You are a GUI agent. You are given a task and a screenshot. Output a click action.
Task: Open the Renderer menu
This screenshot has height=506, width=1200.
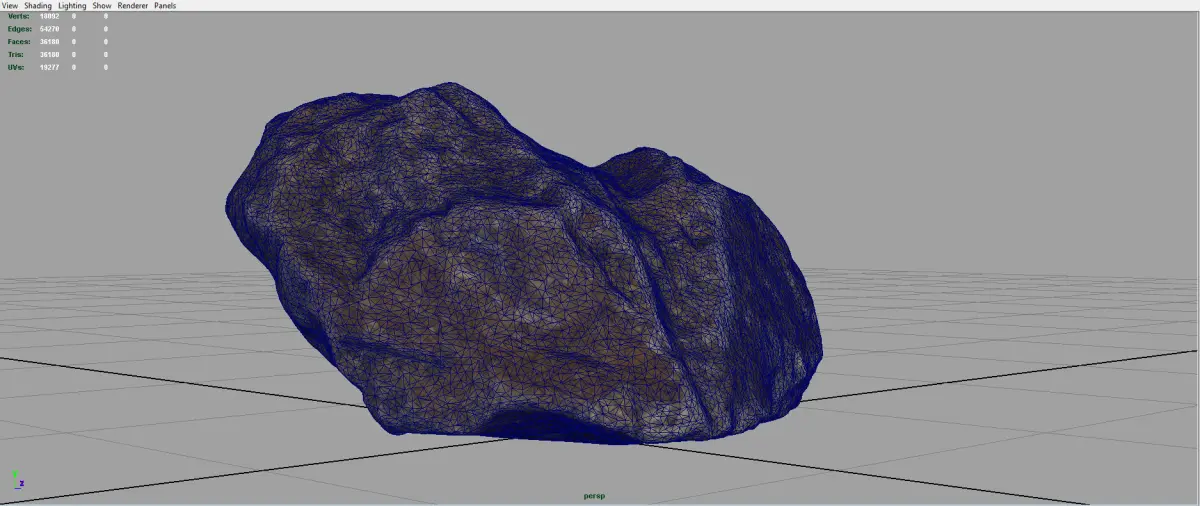(x=133, y=5)
